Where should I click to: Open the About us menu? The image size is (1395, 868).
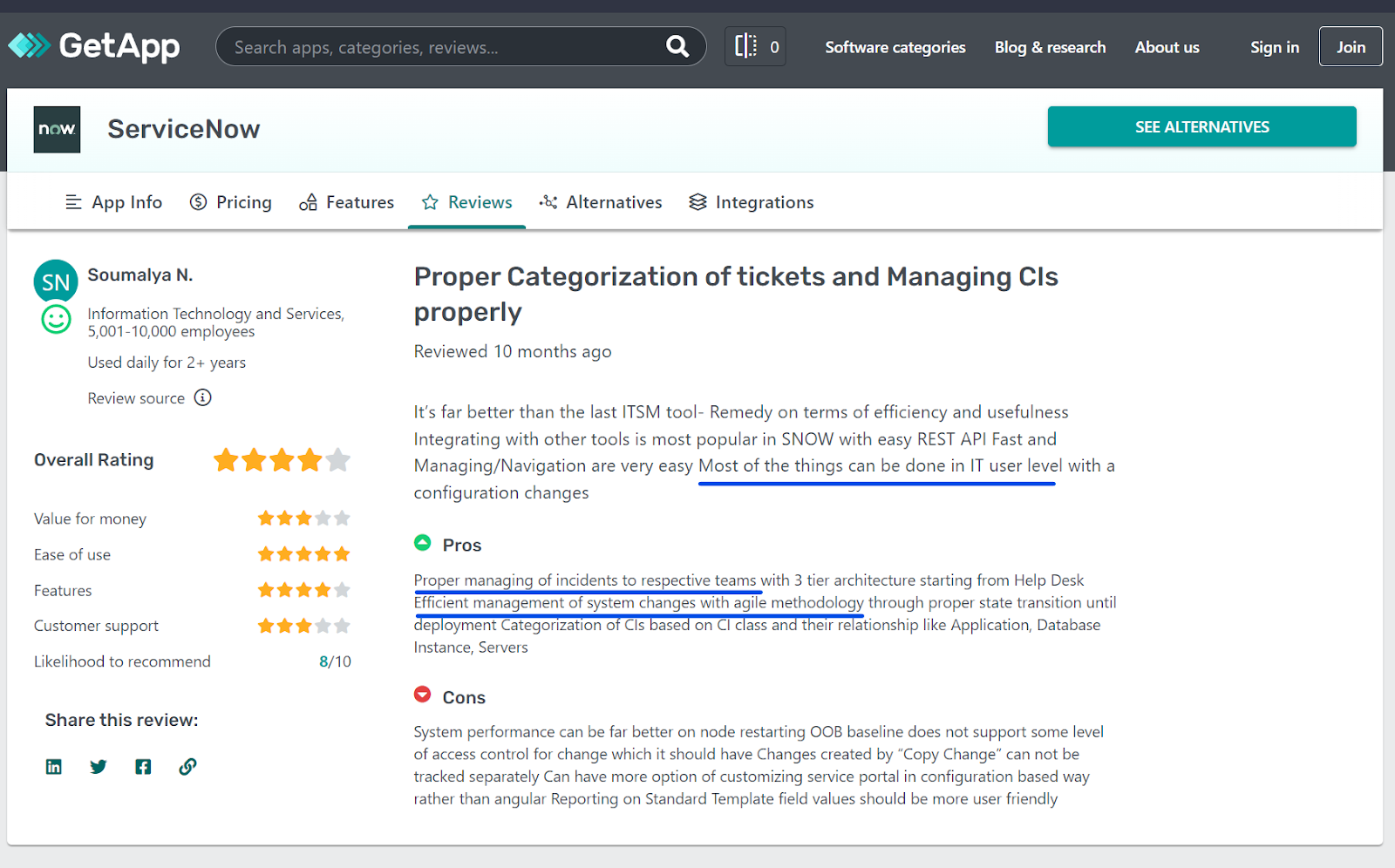[x=1167, y=47]
